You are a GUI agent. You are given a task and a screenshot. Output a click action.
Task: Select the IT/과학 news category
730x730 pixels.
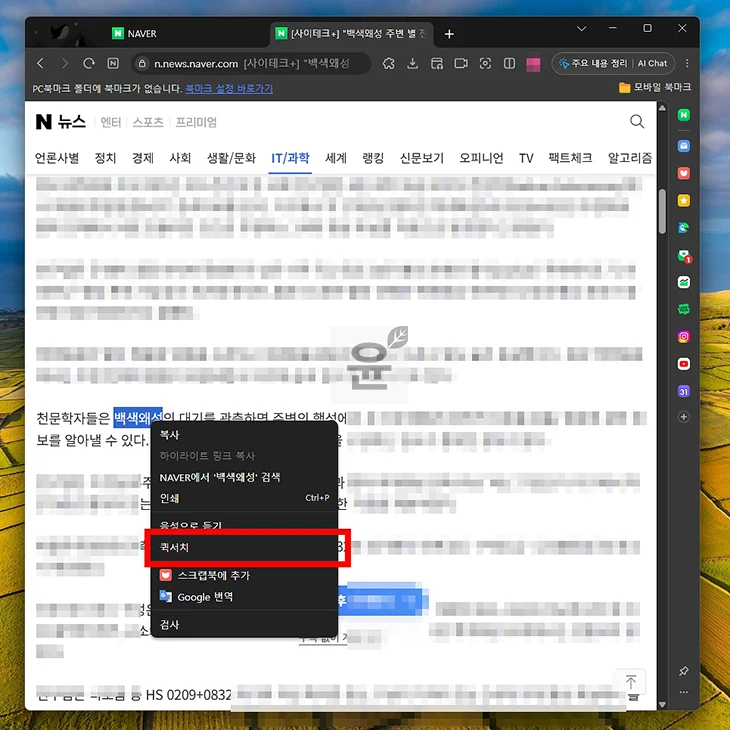click(290, 158)
